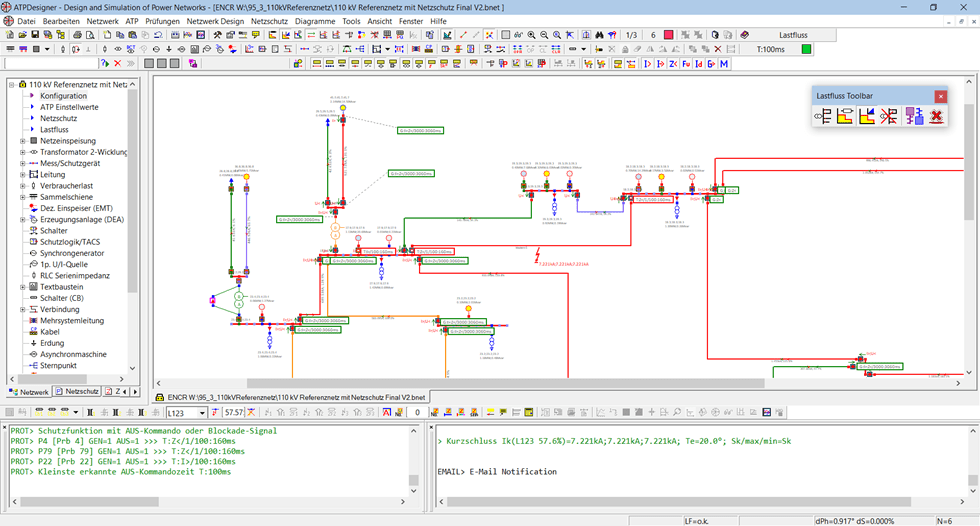Toggle the green indicator next to T:100ms
Viewport: 980px width, 526px height.
click(x=806, y=49)
